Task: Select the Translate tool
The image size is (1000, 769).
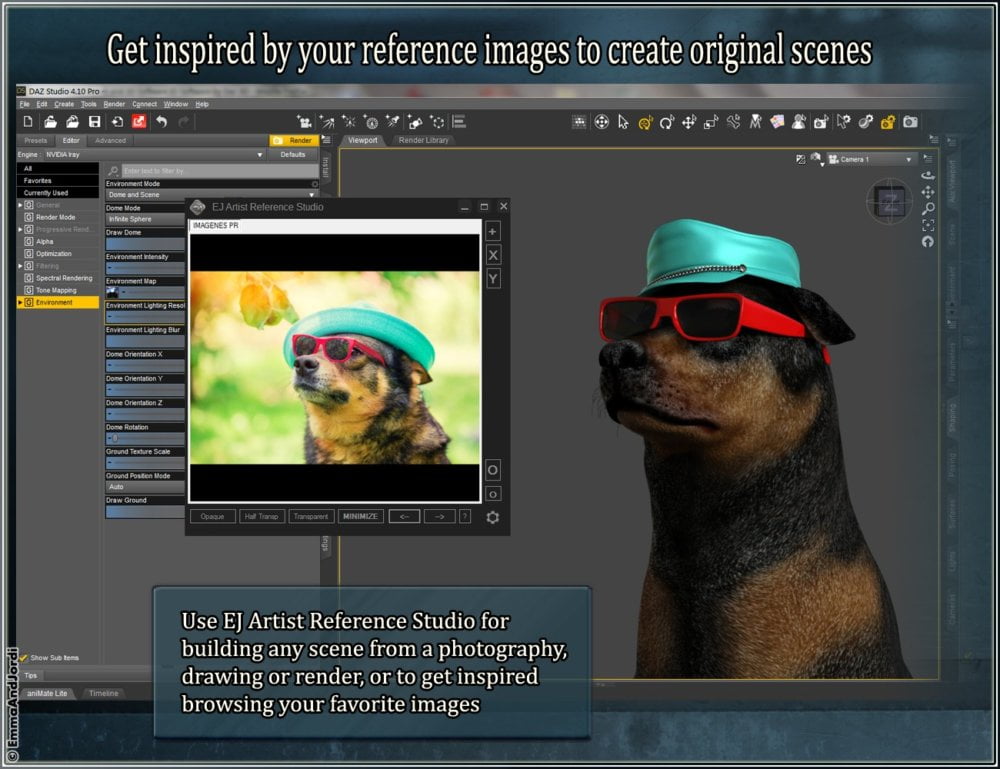Action: (689, 122)
